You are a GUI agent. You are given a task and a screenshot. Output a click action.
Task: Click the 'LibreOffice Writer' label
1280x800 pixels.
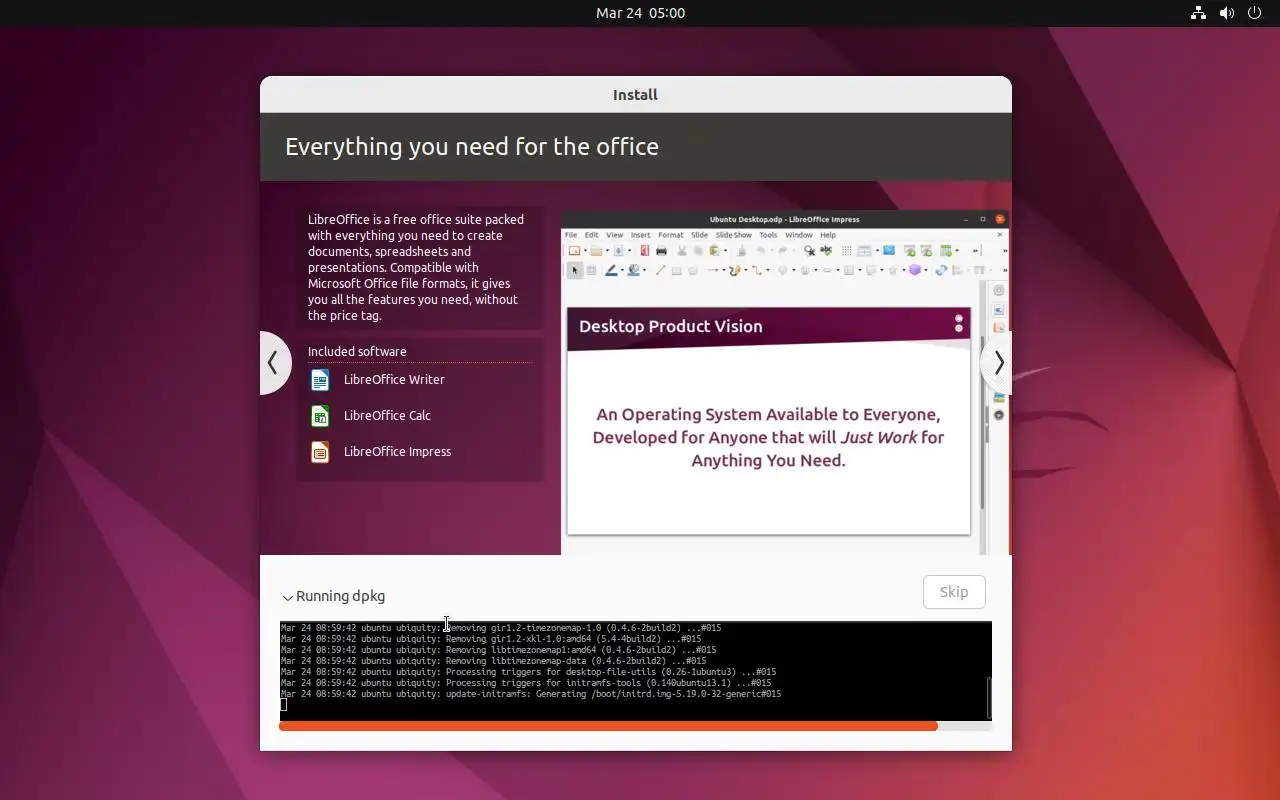coord(394,380)
